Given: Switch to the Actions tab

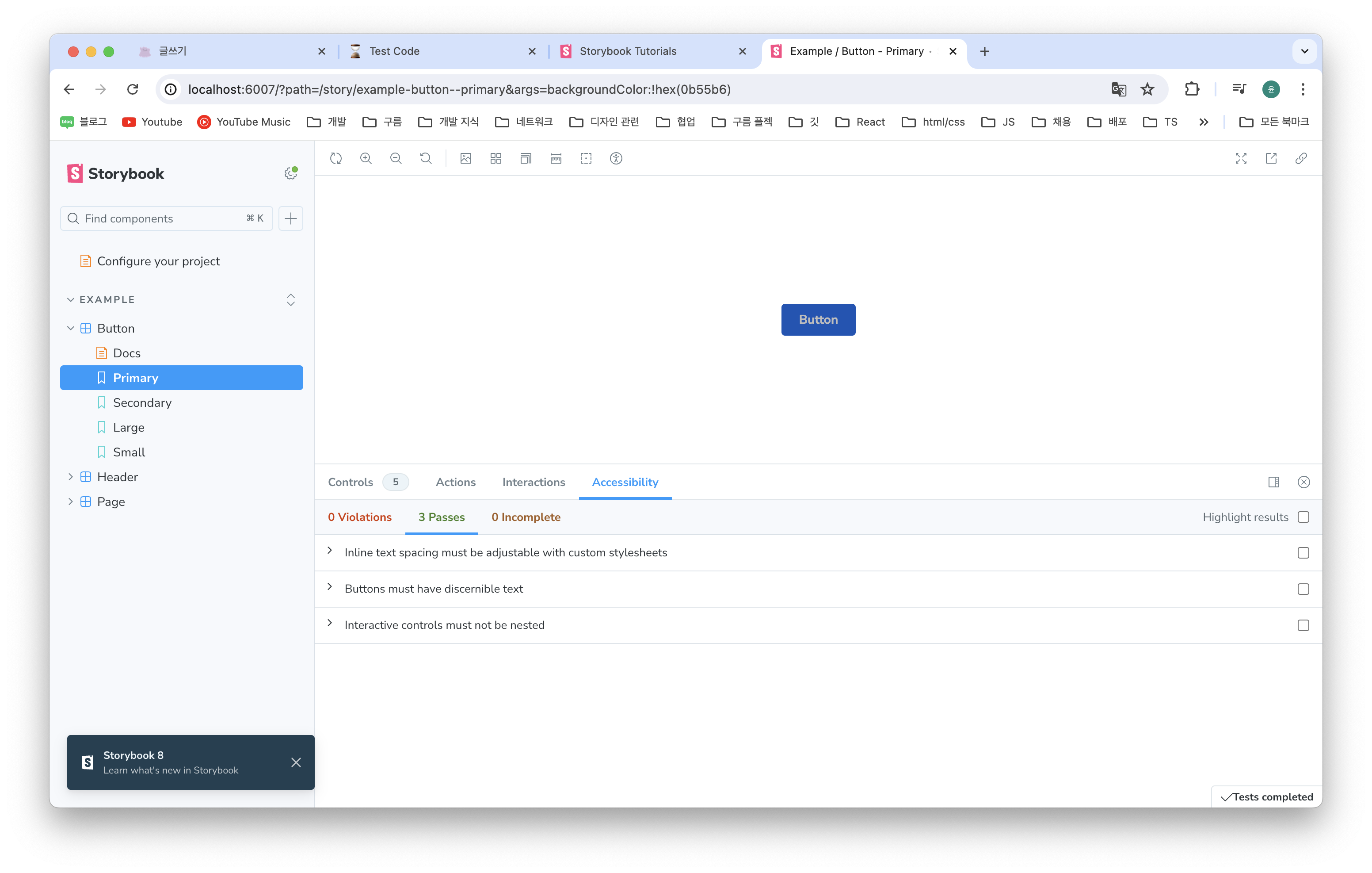Looking at the screenshot, I should [455, 482].
